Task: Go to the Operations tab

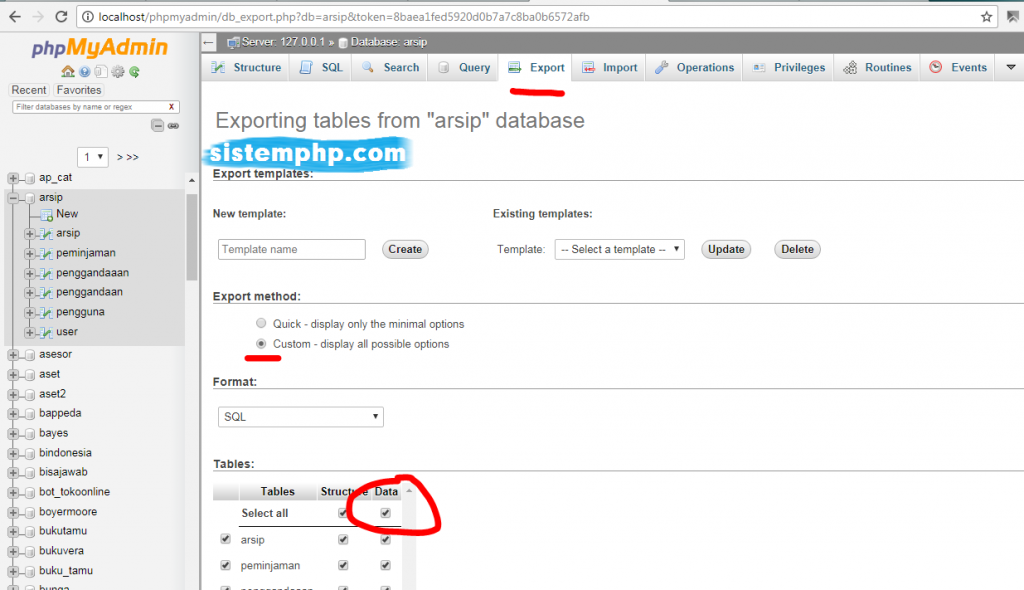Action: coord(694,67)
